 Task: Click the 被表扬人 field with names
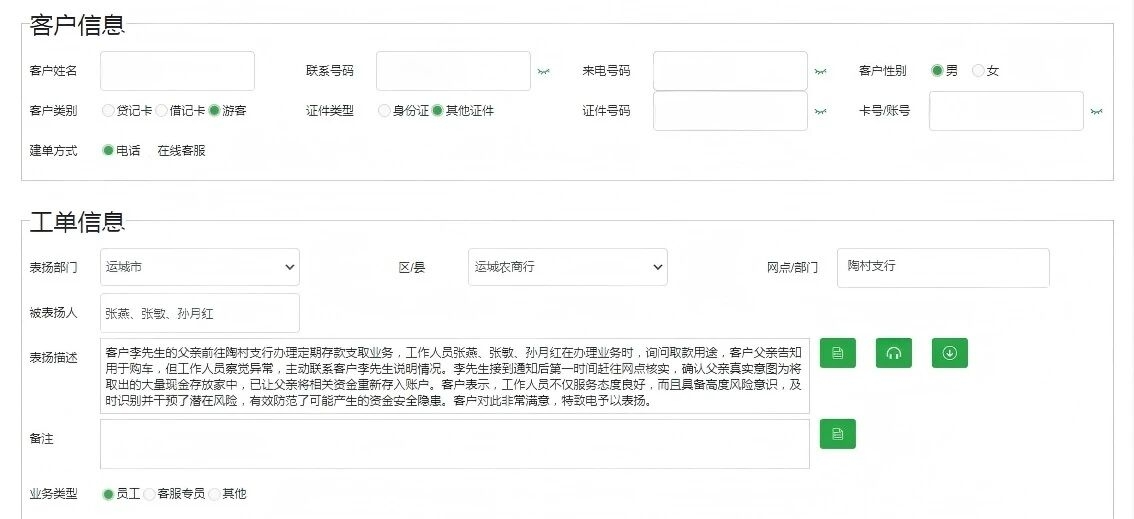pyautogui.click(x=199, y=313)
